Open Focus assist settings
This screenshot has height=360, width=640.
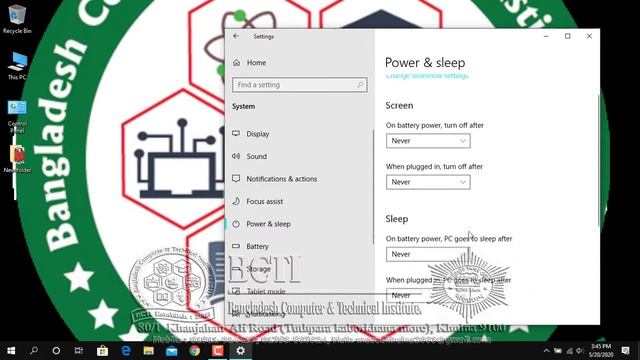(x=264, y=201)
